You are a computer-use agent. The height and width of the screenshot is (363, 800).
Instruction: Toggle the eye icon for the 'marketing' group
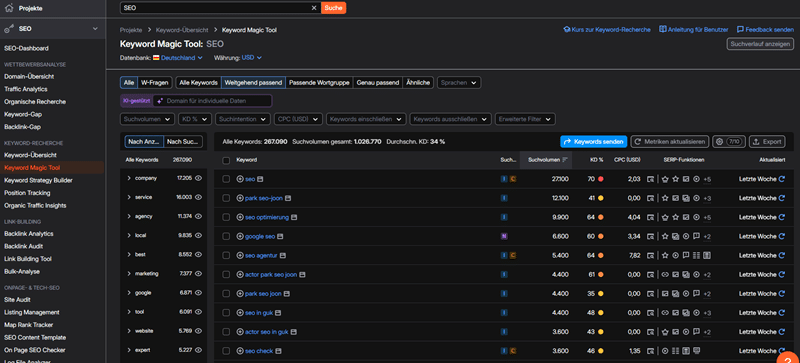point(198,274)
